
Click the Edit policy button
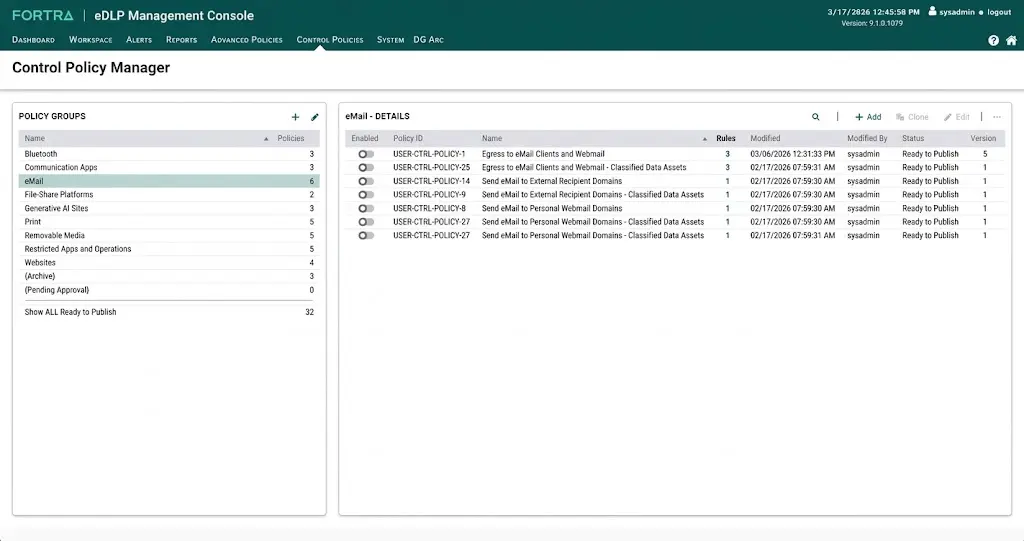click(x=956, y=117)
